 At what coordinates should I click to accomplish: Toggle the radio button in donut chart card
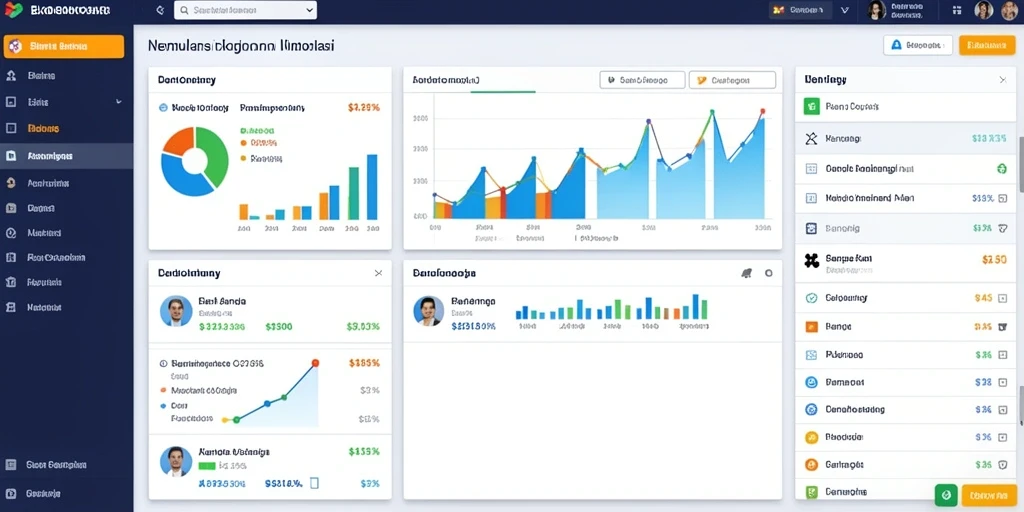(x=163, y=108)
